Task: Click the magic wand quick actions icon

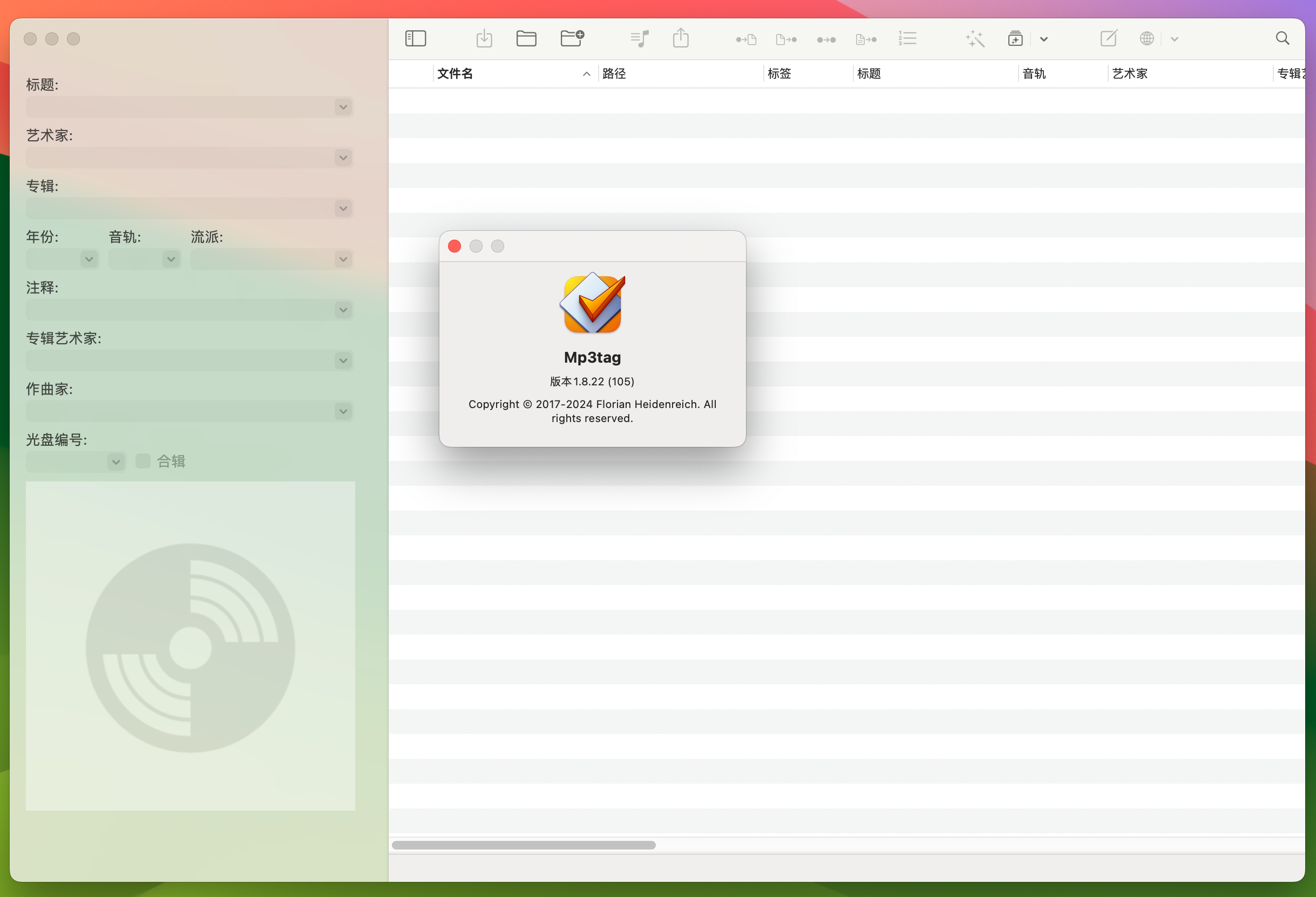Action: click(975, 38)
